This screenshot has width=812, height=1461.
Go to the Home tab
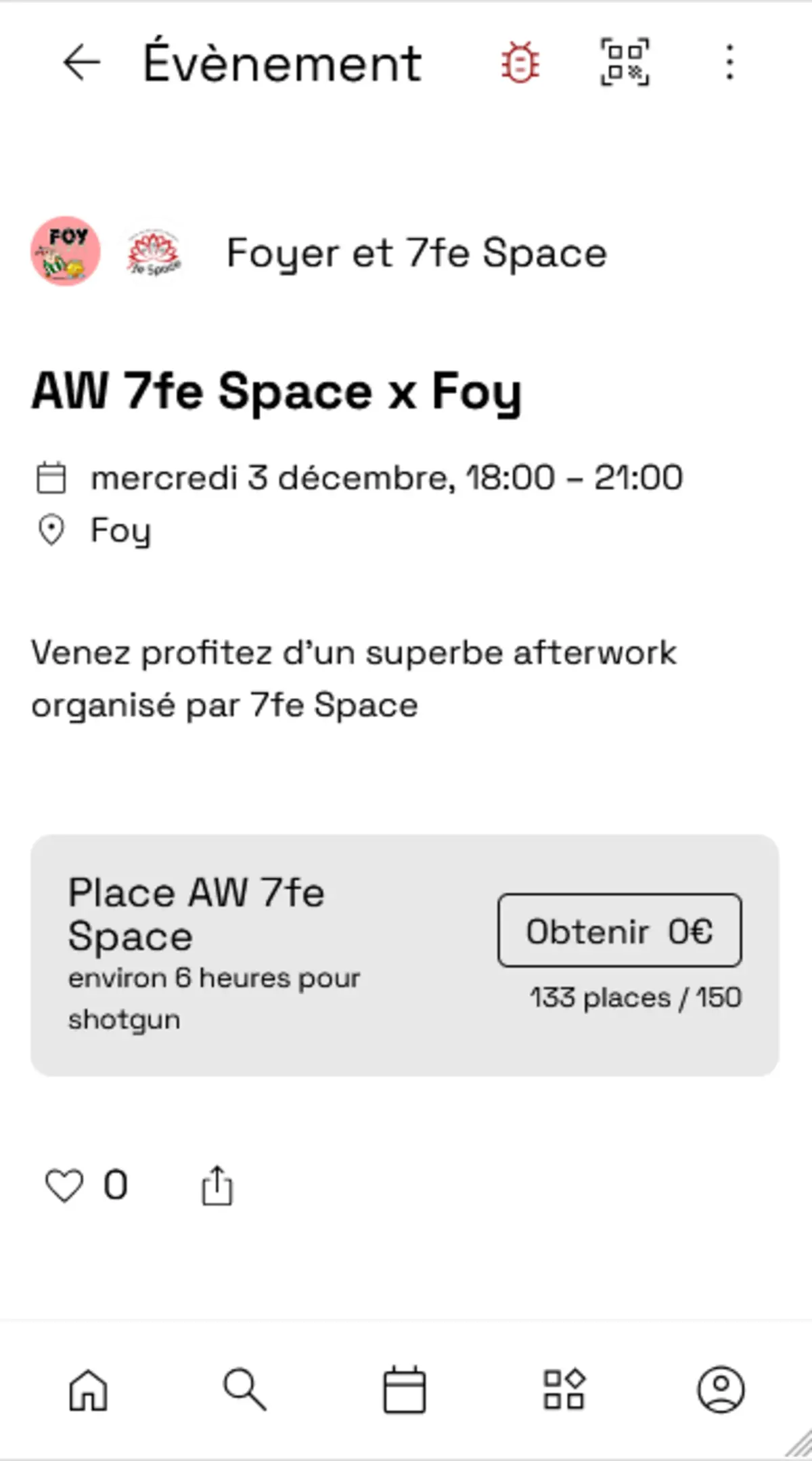(89, 1390)
